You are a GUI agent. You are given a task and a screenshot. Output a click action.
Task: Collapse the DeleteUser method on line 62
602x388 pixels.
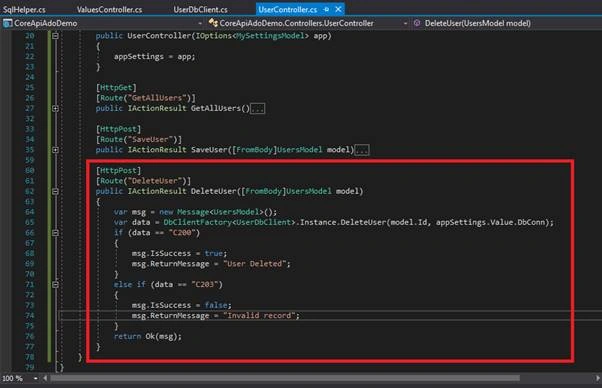(55, 191)
